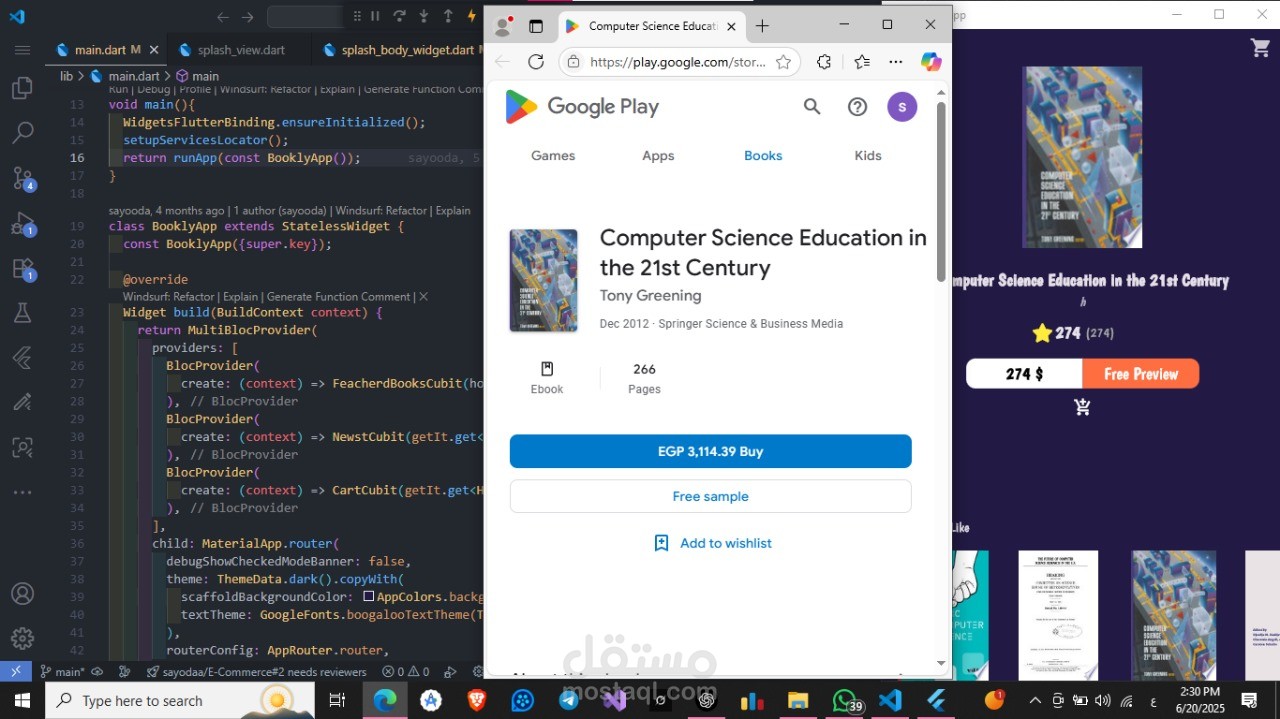Open the Google account avatar 's'
This screenshot has height=719, width=1280.
(902, 106)
